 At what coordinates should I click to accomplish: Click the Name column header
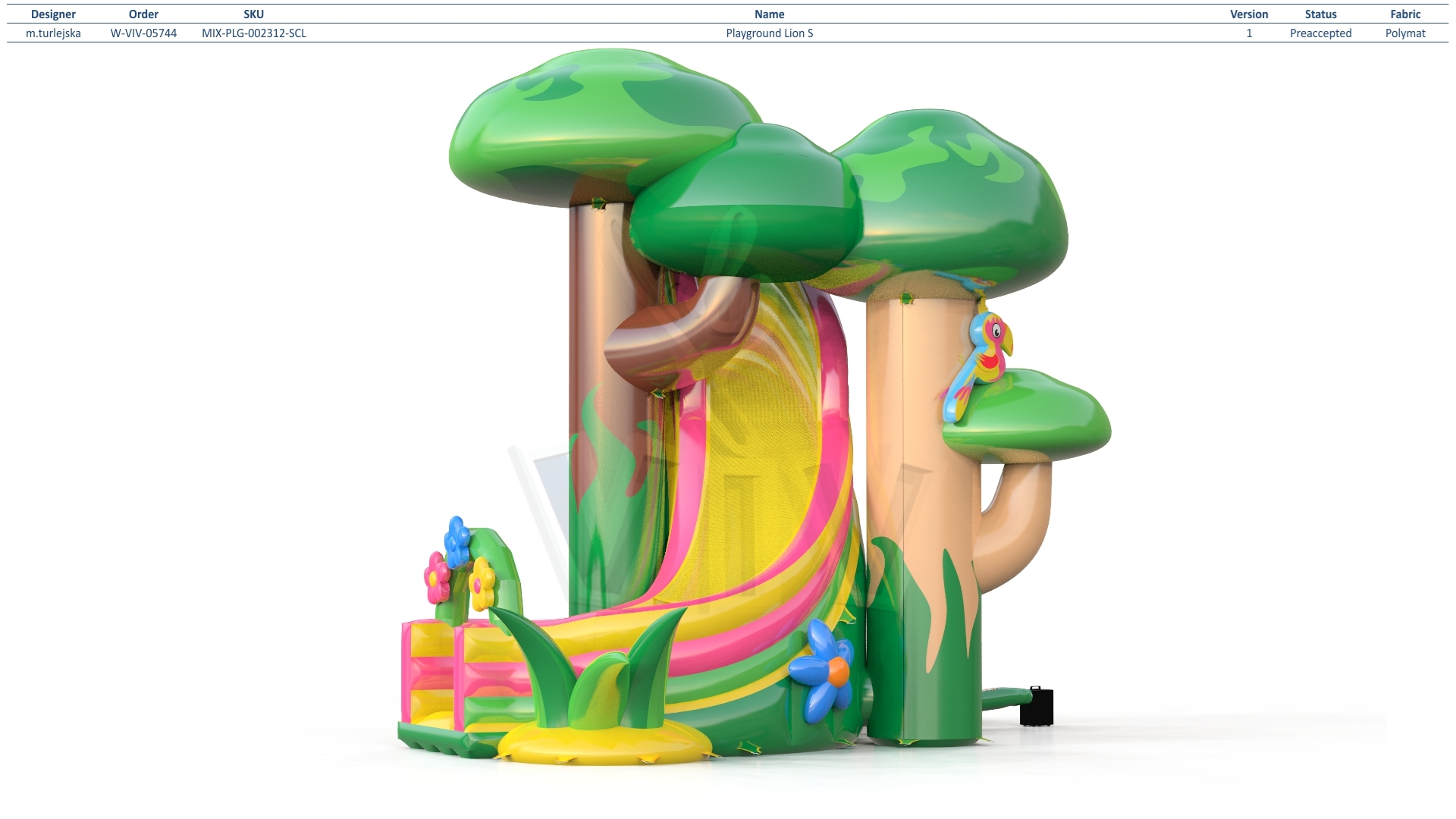(x=769, y=14)
